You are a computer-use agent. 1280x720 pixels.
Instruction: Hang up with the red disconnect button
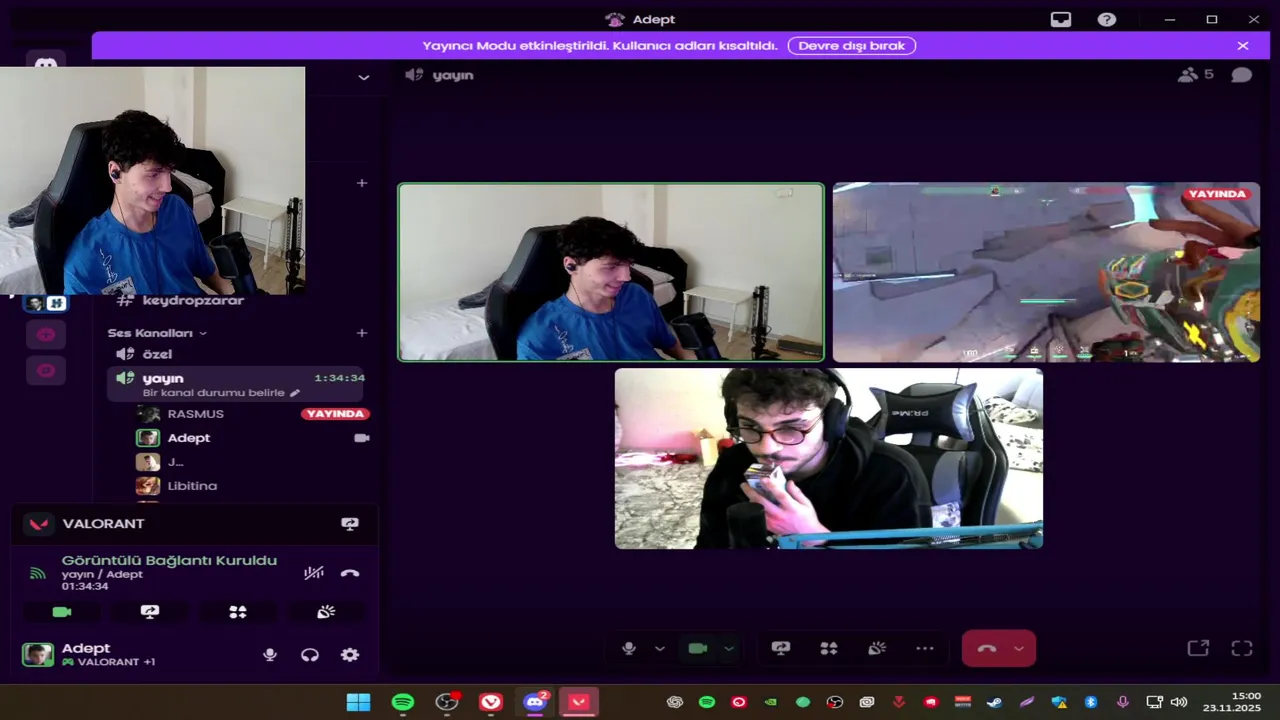[x=987, y=648]
